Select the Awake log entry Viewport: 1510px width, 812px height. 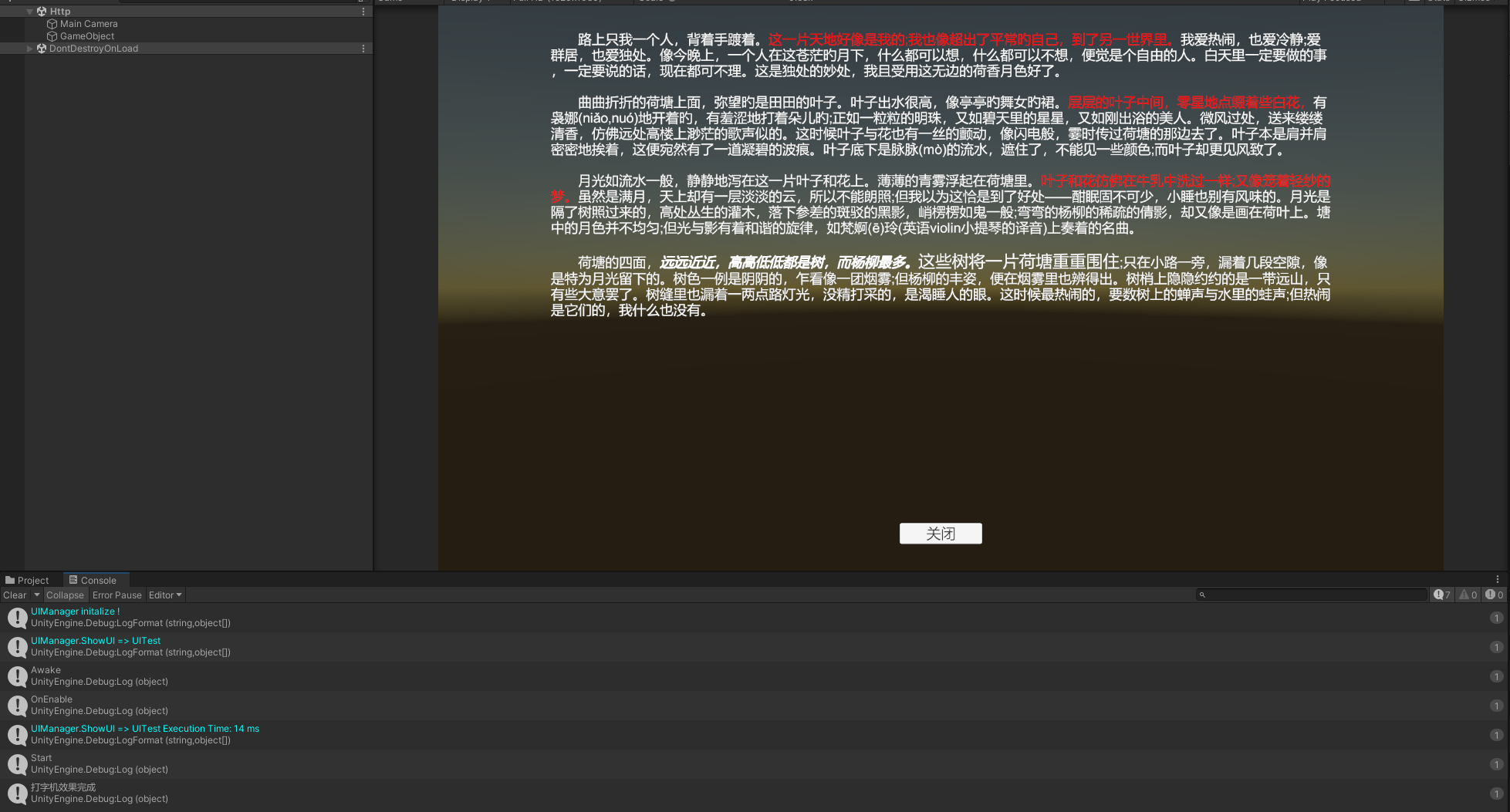point(755,676)
